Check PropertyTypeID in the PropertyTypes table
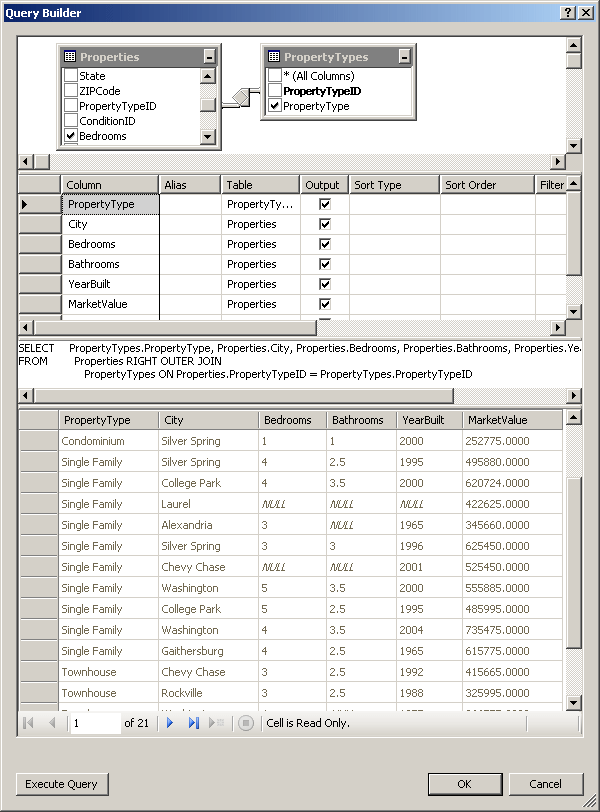This screenshot has width=600, height=812. pyautogui.click(x=275, y=91)
